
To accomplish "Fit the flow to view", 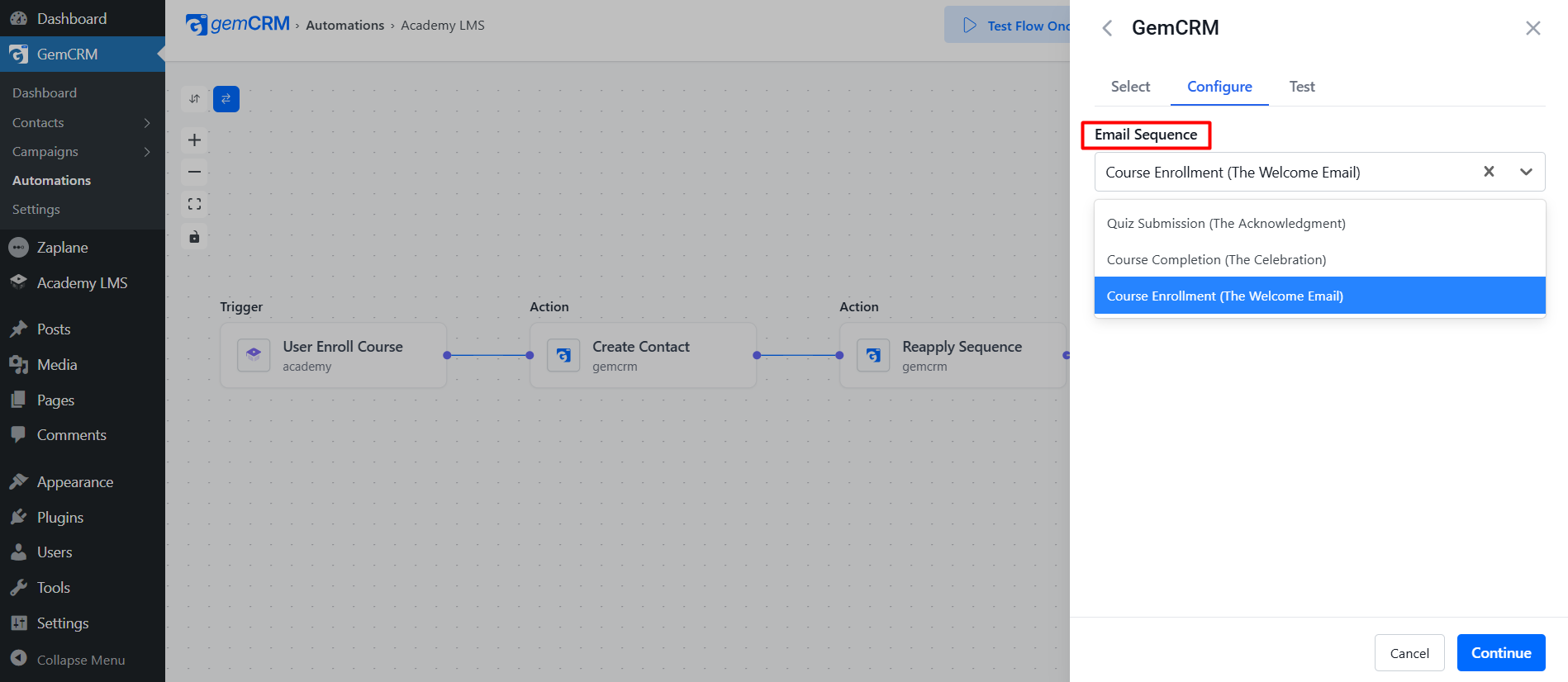I will pos(194,204).
